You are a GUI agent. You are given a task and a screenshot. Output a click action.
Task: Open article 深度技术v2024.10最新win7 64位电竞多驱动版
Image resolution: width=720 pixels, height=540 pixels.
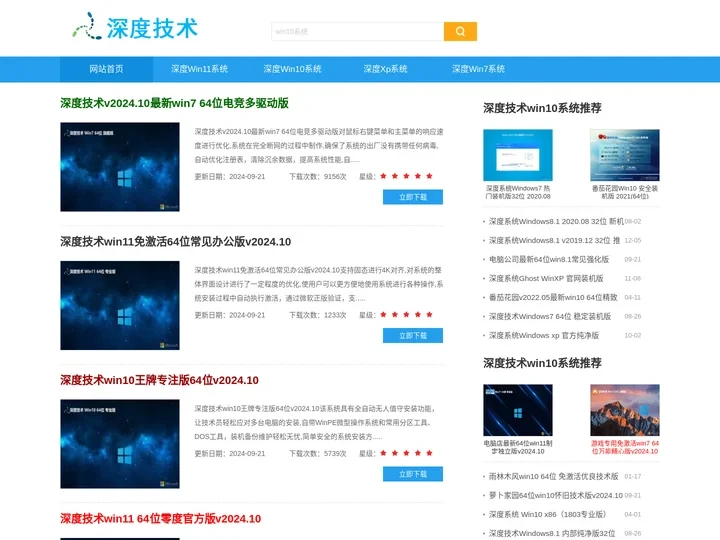coord(174,103)
